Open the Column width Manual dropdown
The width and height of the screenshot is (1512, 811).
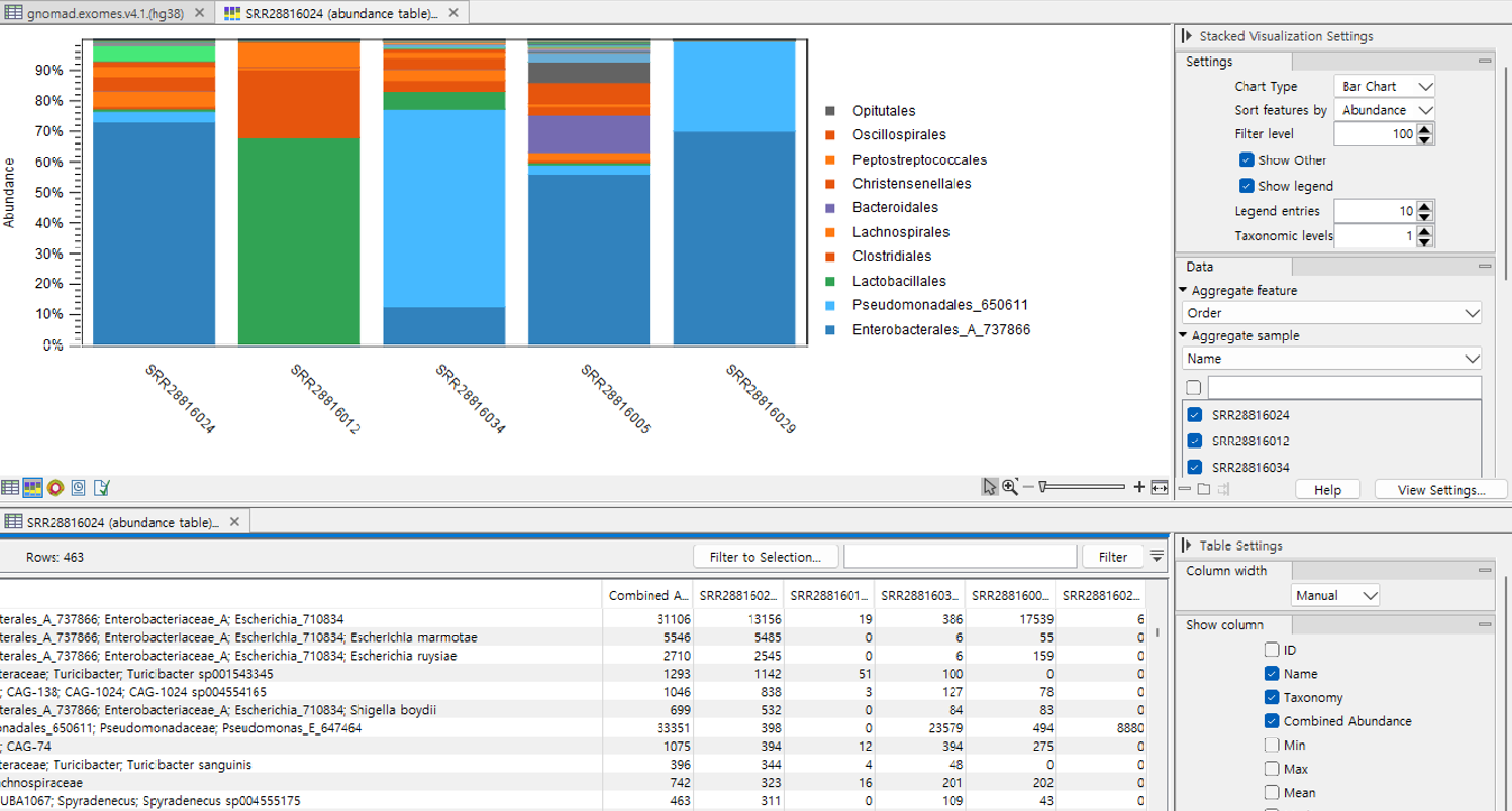click(x=1335, y=595)
